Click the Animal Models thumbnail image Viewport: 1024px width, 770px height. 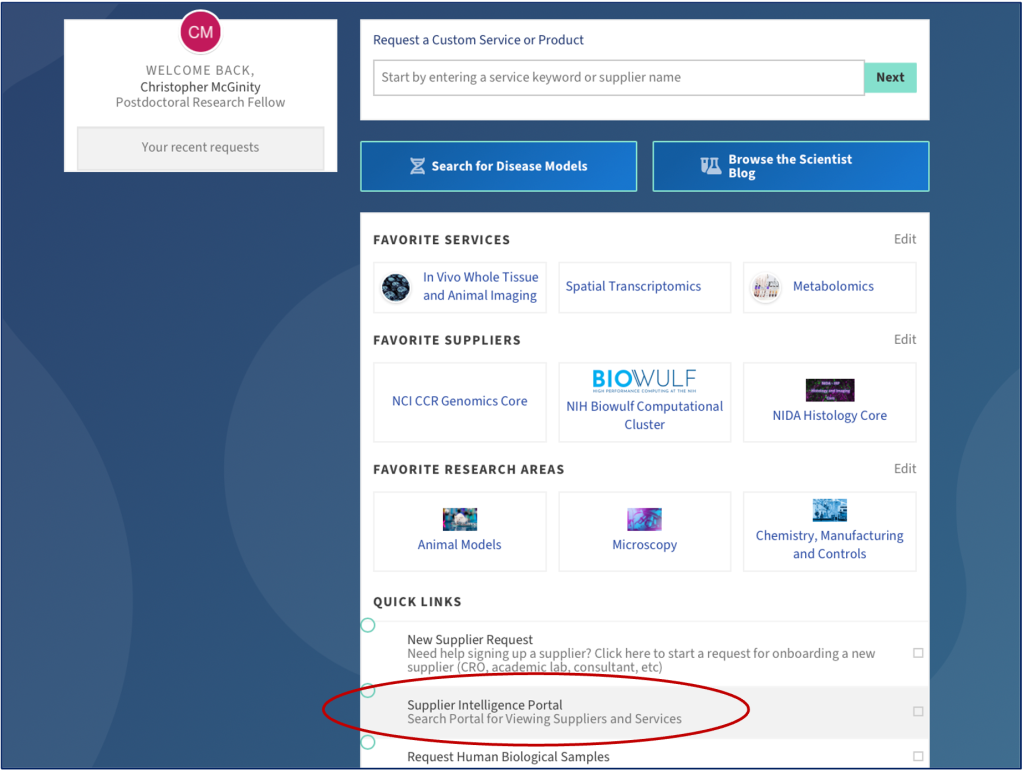pyautogui.click(x=459, y=519)
